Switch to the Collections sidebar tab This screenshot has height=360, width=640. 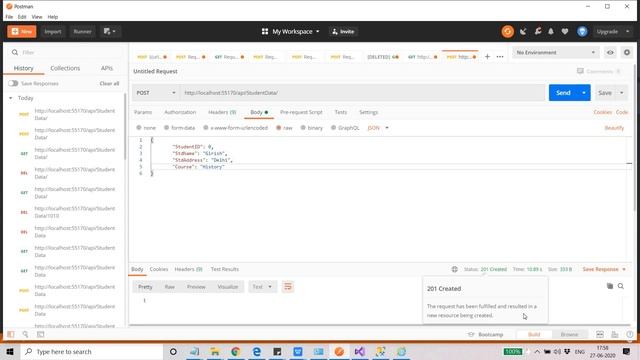[65, 68]
